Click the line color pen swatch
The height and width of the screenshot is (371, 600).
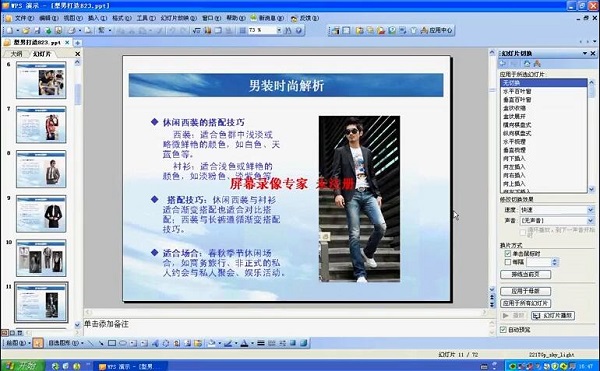click(x=228, y=343)
